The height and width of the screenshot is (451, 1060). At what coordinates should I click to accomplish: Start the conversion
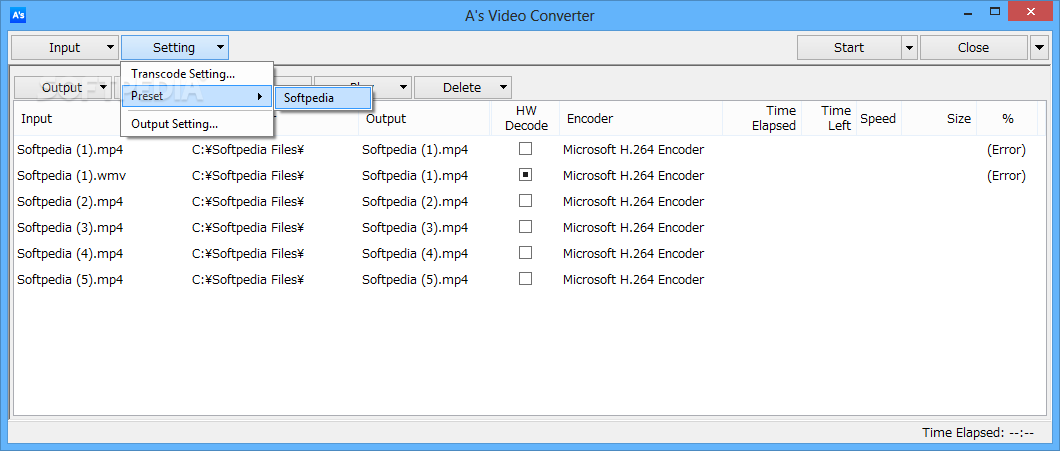click(849, 48)
